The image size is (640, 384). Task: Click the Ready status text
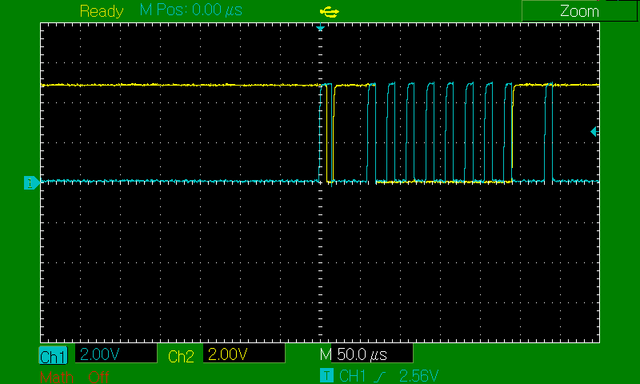click(x=102, y=11)
